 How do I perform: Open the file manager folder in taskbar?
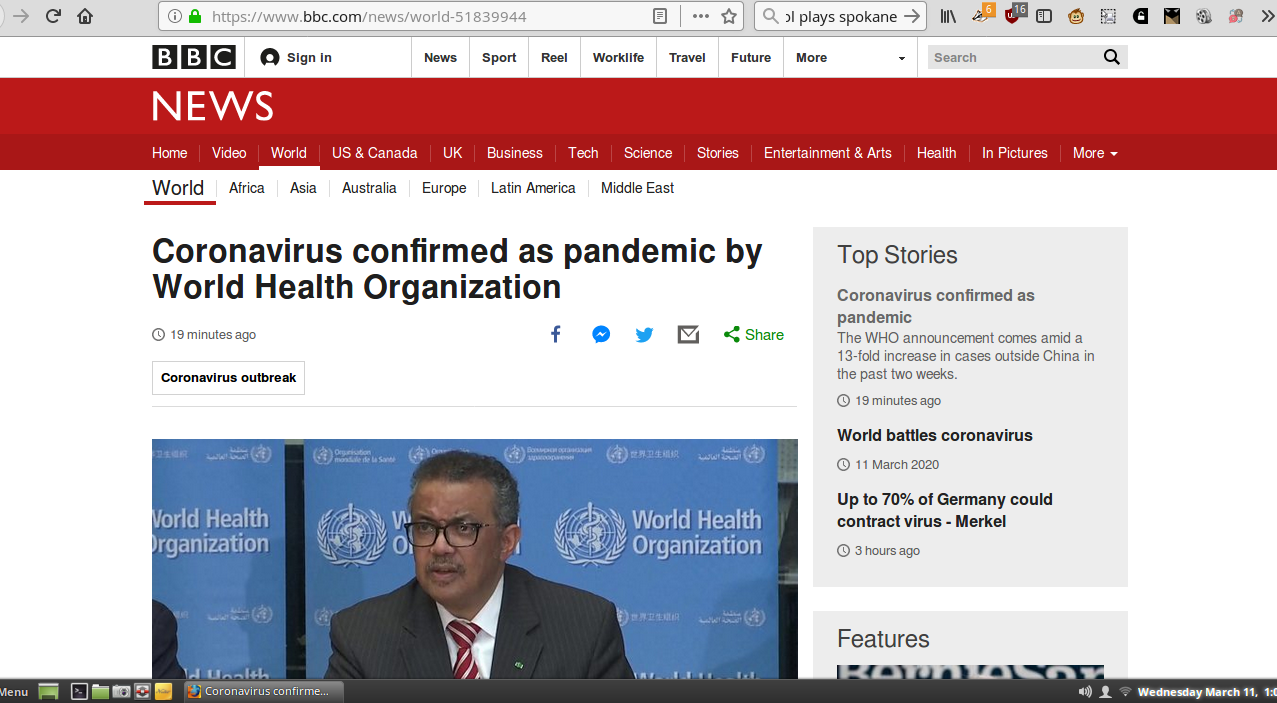(x=100, y=691)
